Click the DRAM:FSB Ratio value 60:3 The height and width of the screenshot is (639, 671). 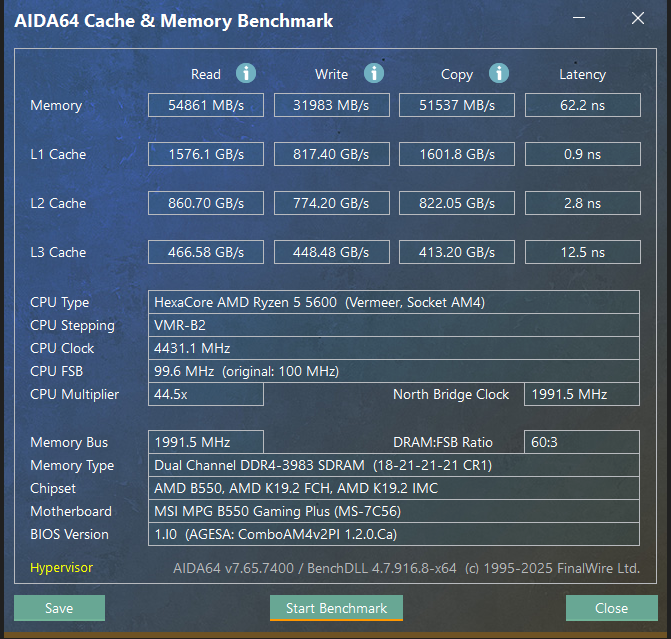(582, 442)
